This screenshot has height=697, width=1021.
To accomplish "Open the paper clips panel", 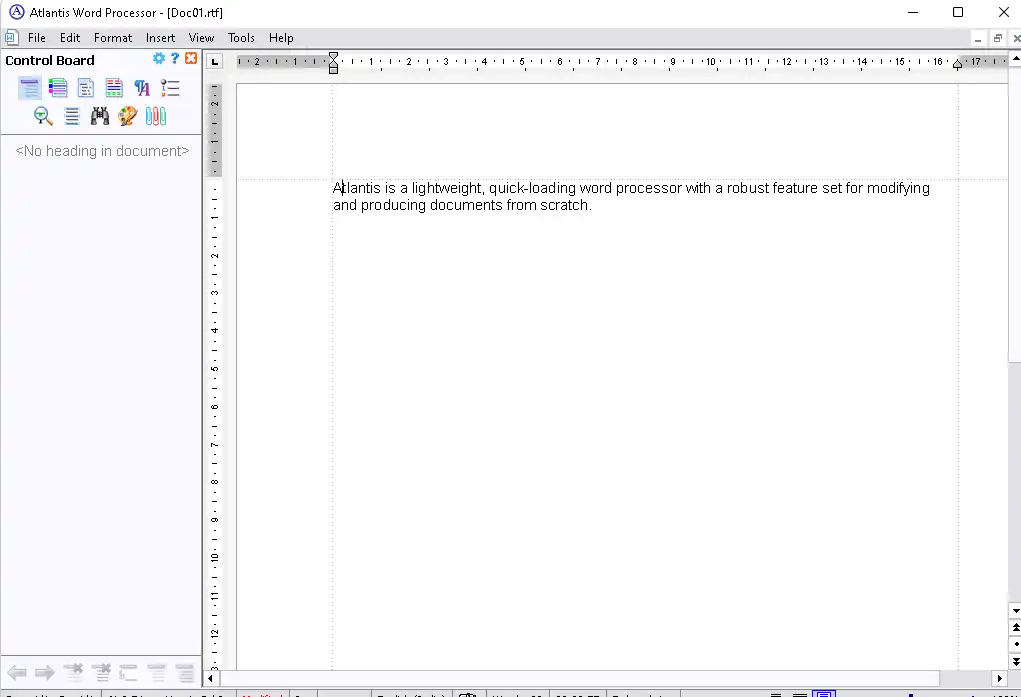I will pyautogui.click(x=155, y=116).
